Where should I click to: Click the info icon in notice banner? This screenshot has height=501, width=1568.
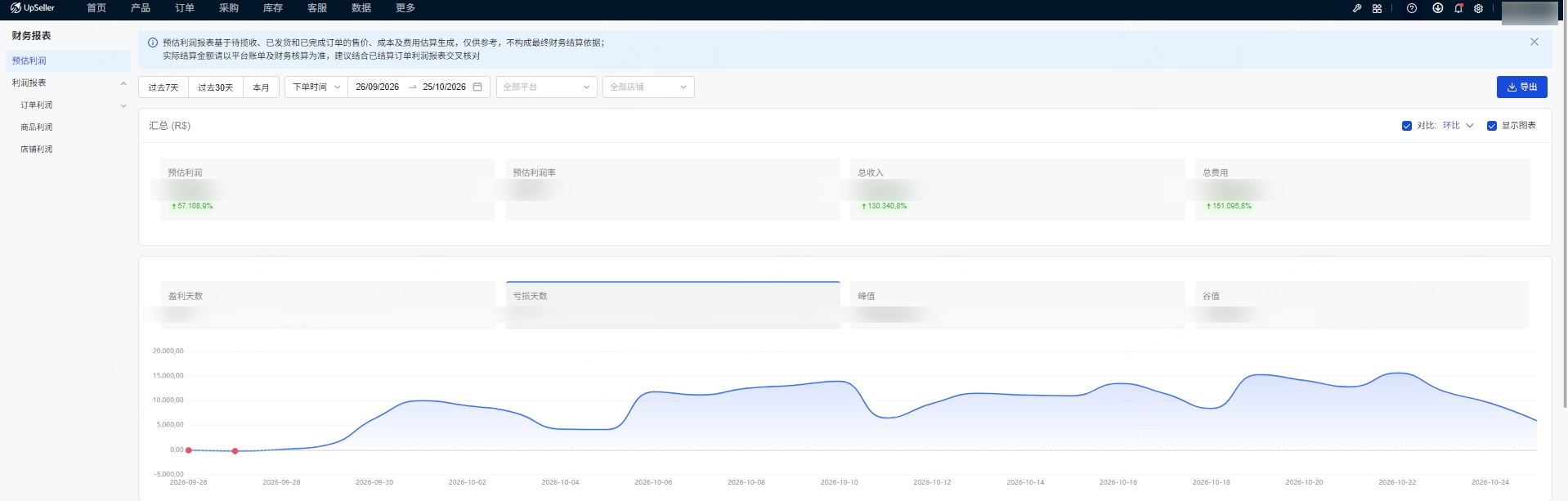pyautogui.click(x=153, y=42)
